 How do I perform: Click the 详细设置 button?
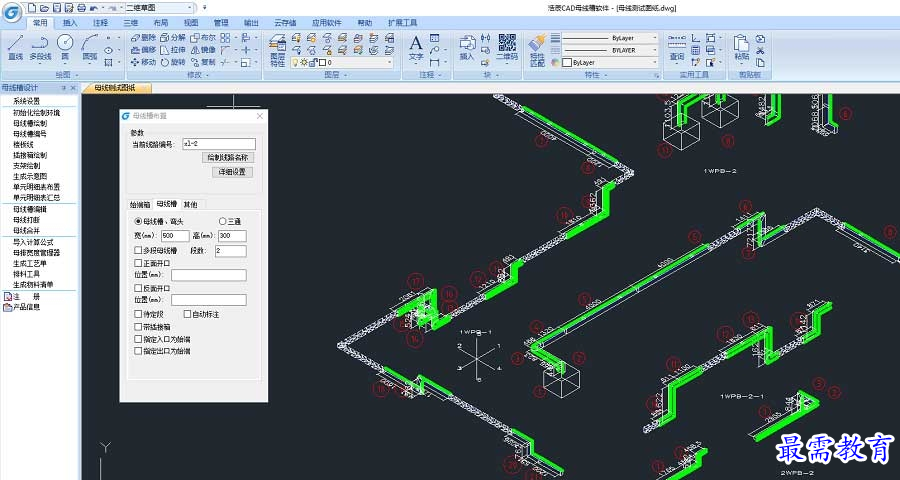tap(232, 172)
